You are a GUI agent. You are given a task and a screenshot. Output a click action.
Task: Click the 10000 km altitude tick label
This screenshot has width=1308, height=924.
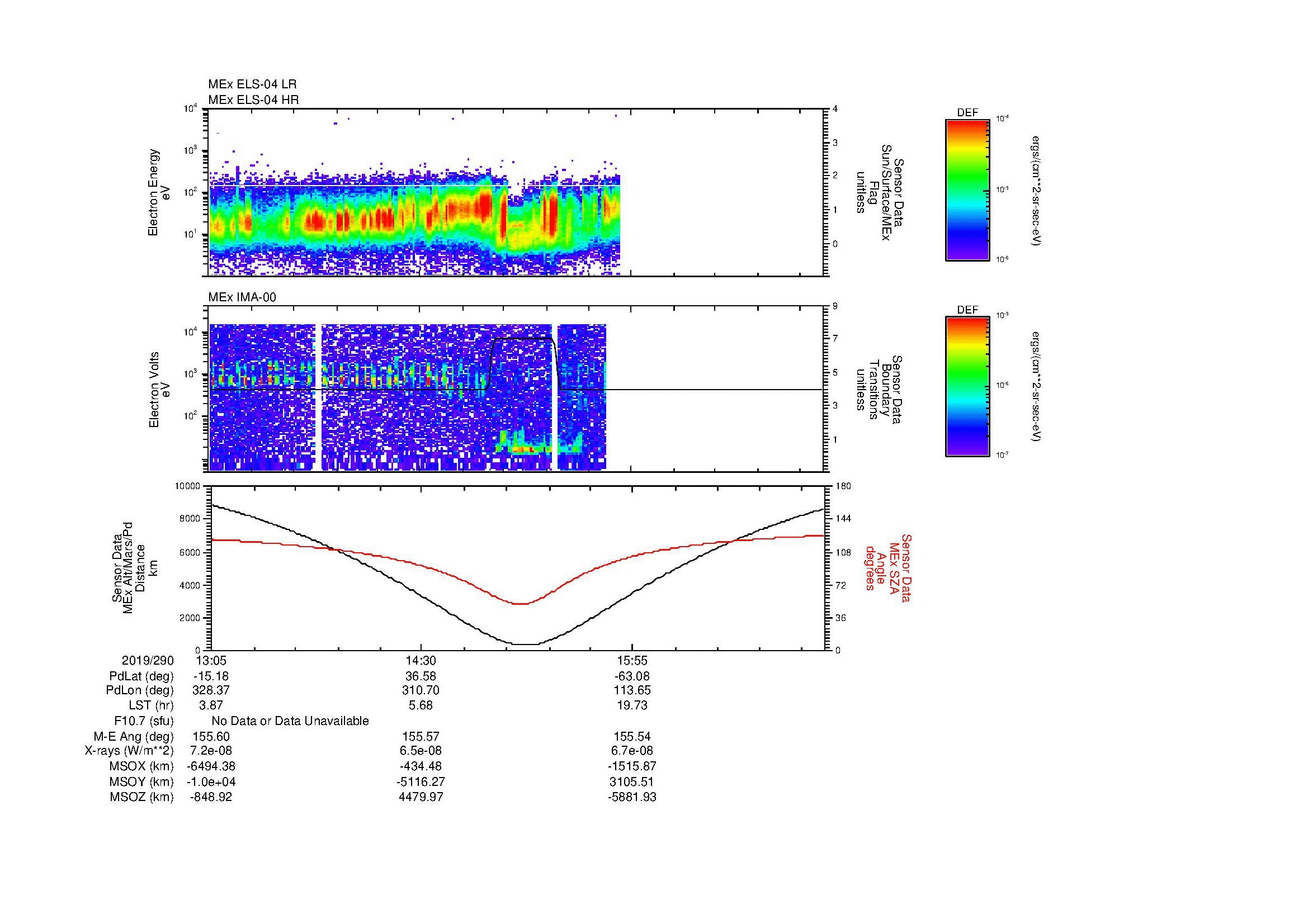(x=188, y=486)
